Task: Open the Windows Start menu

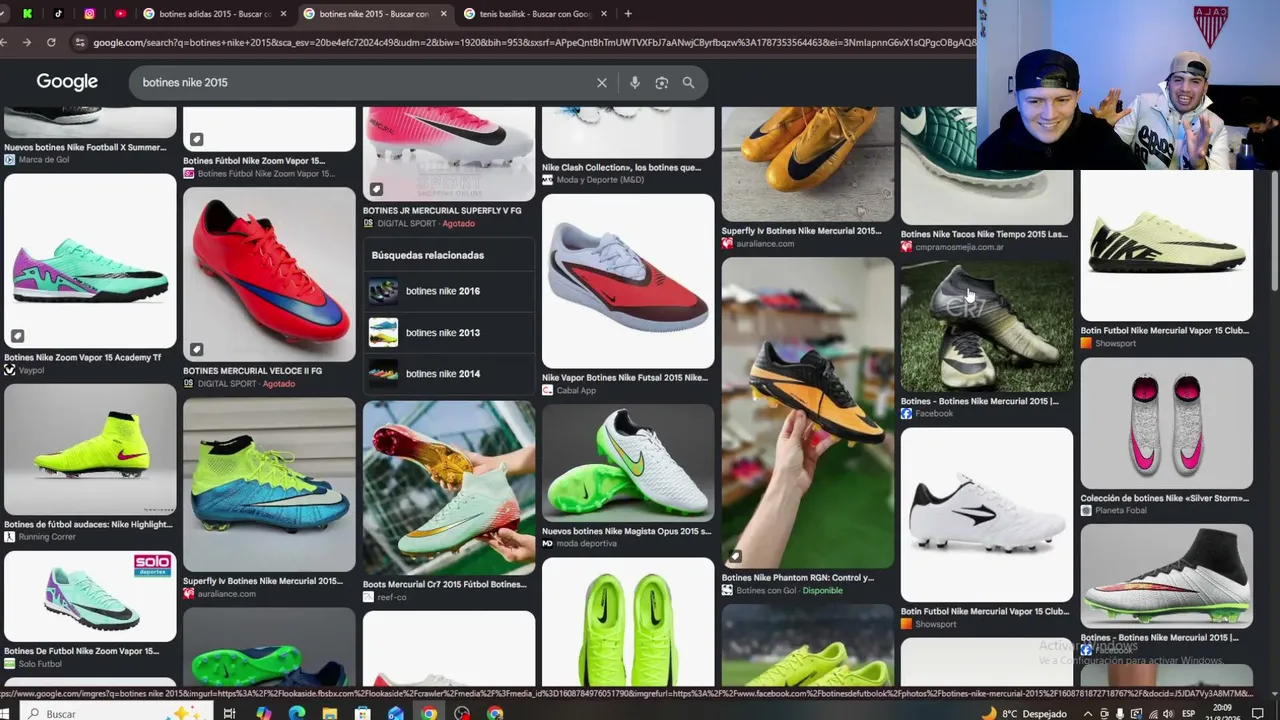Action: click(4, 713)
